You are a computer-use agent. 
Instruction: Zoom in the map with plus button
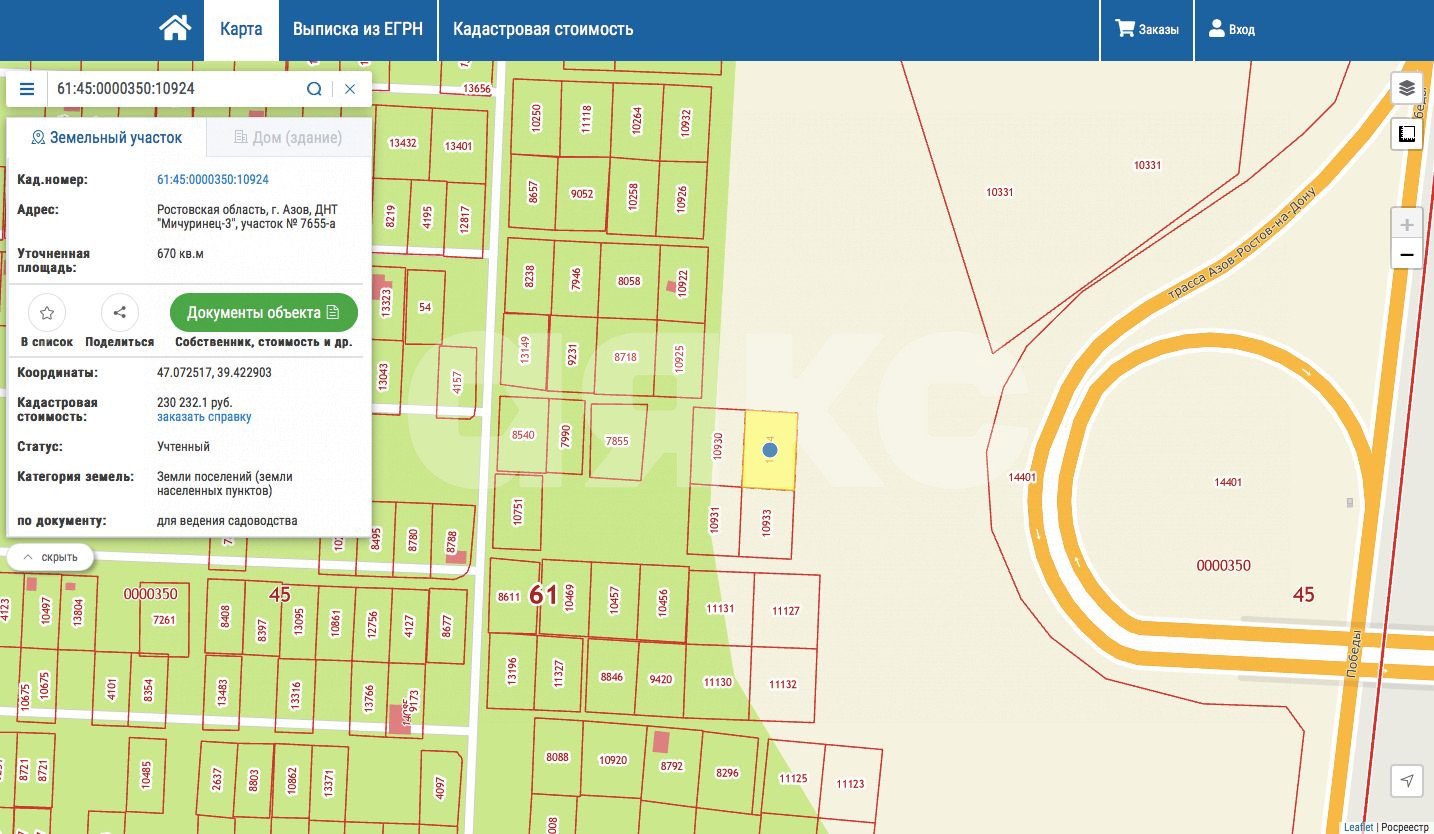1407,225
